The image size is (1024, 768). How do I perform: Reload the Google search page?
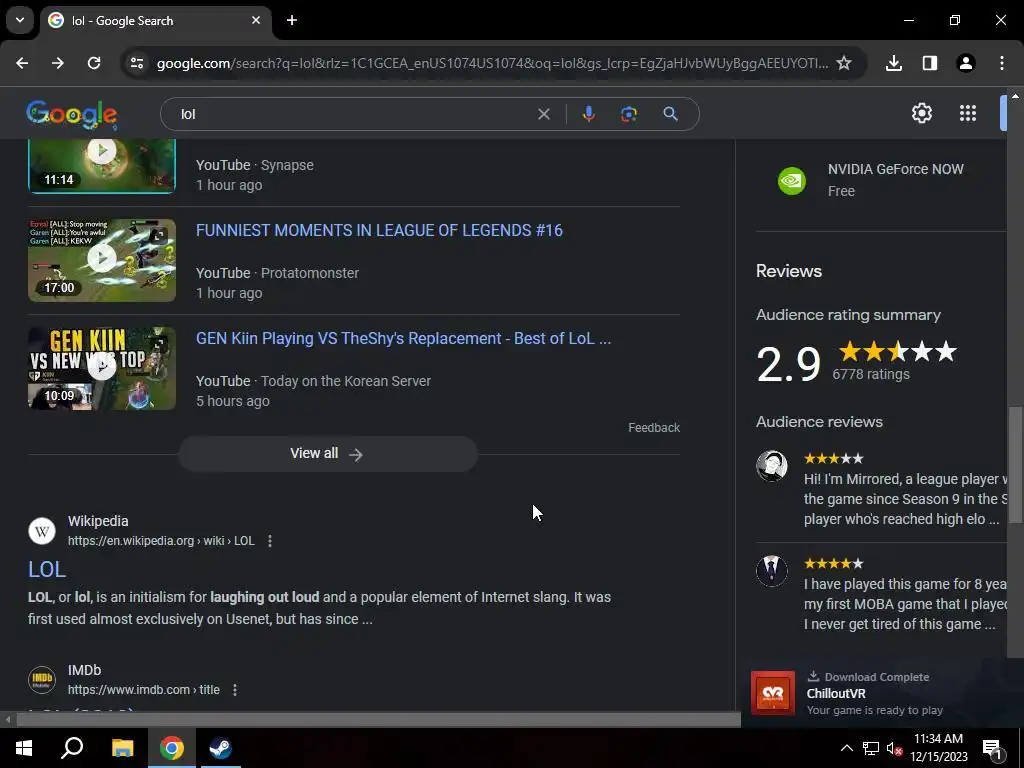(94, 63)
